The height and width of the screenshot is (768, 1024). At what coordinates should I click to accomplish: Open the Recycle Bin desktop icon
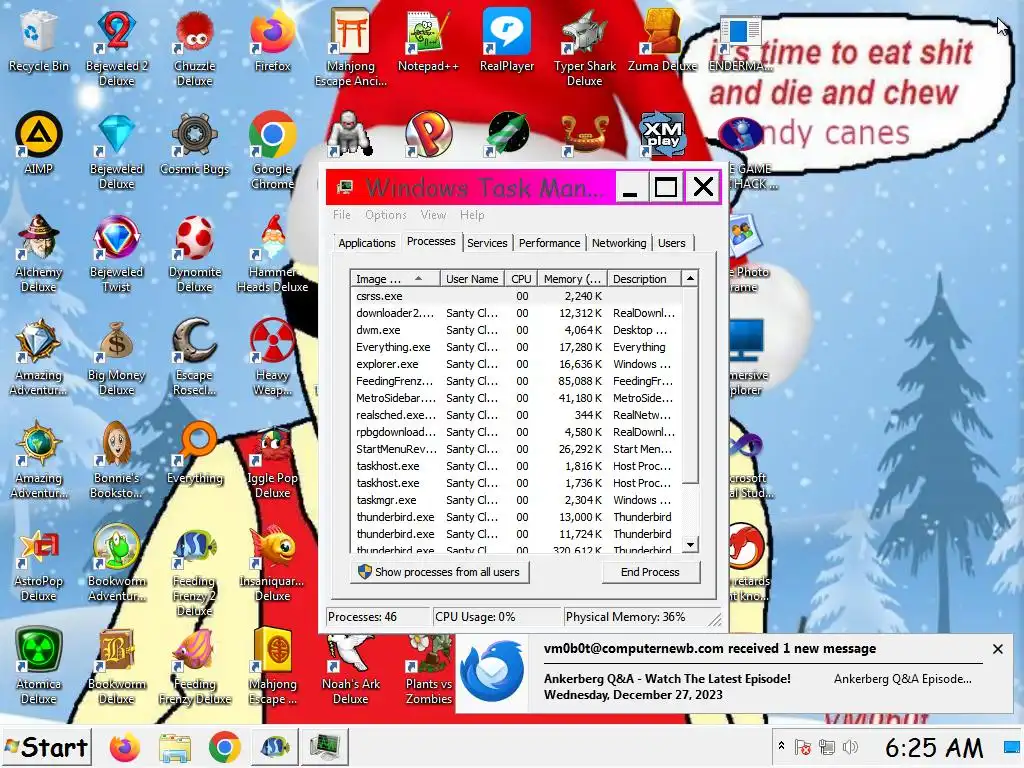[x=39, y=42]
